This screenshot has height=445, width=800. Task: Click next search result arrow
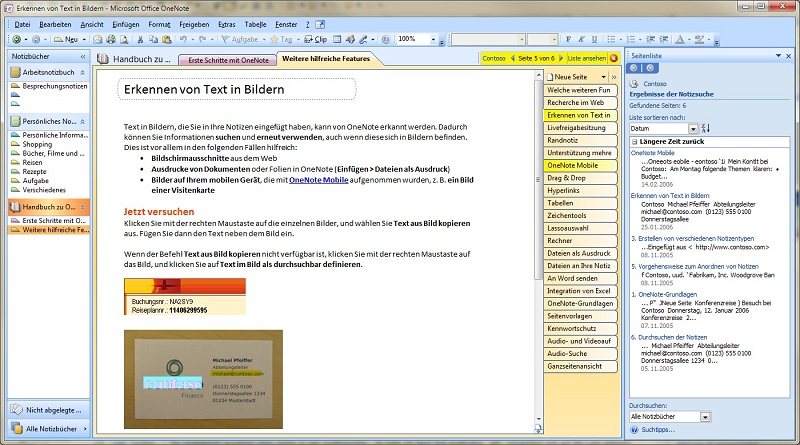tap(561, 58)
